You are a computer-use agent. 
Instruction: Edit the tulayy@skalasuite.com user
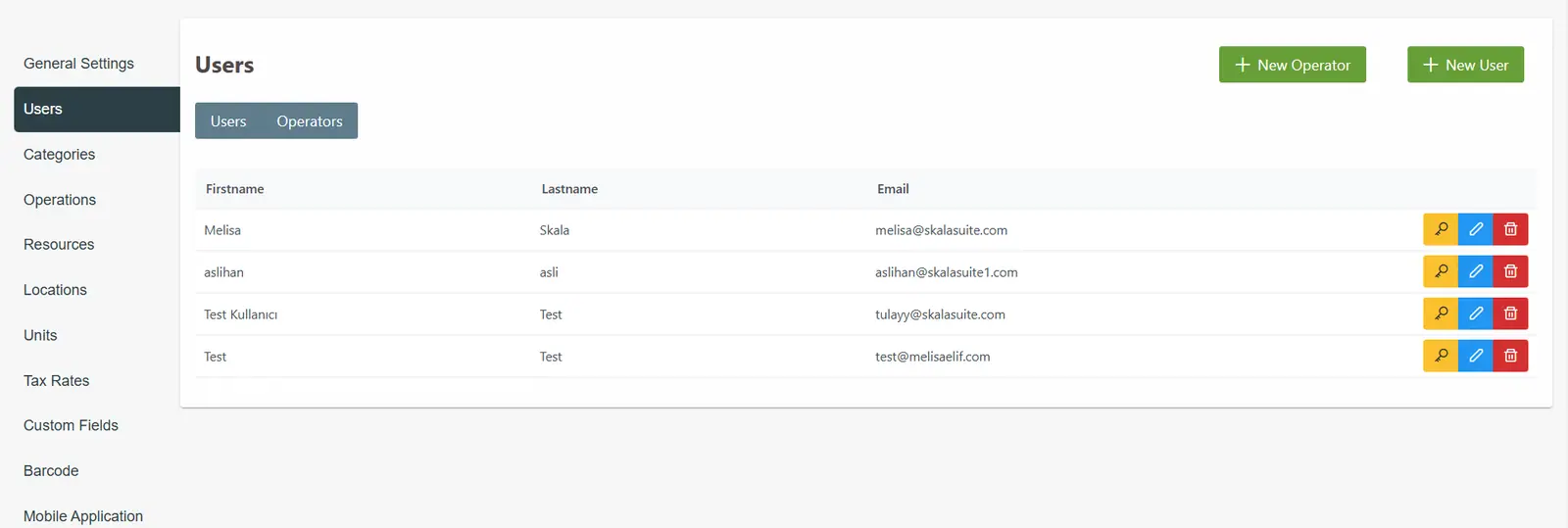point(1476,313)
